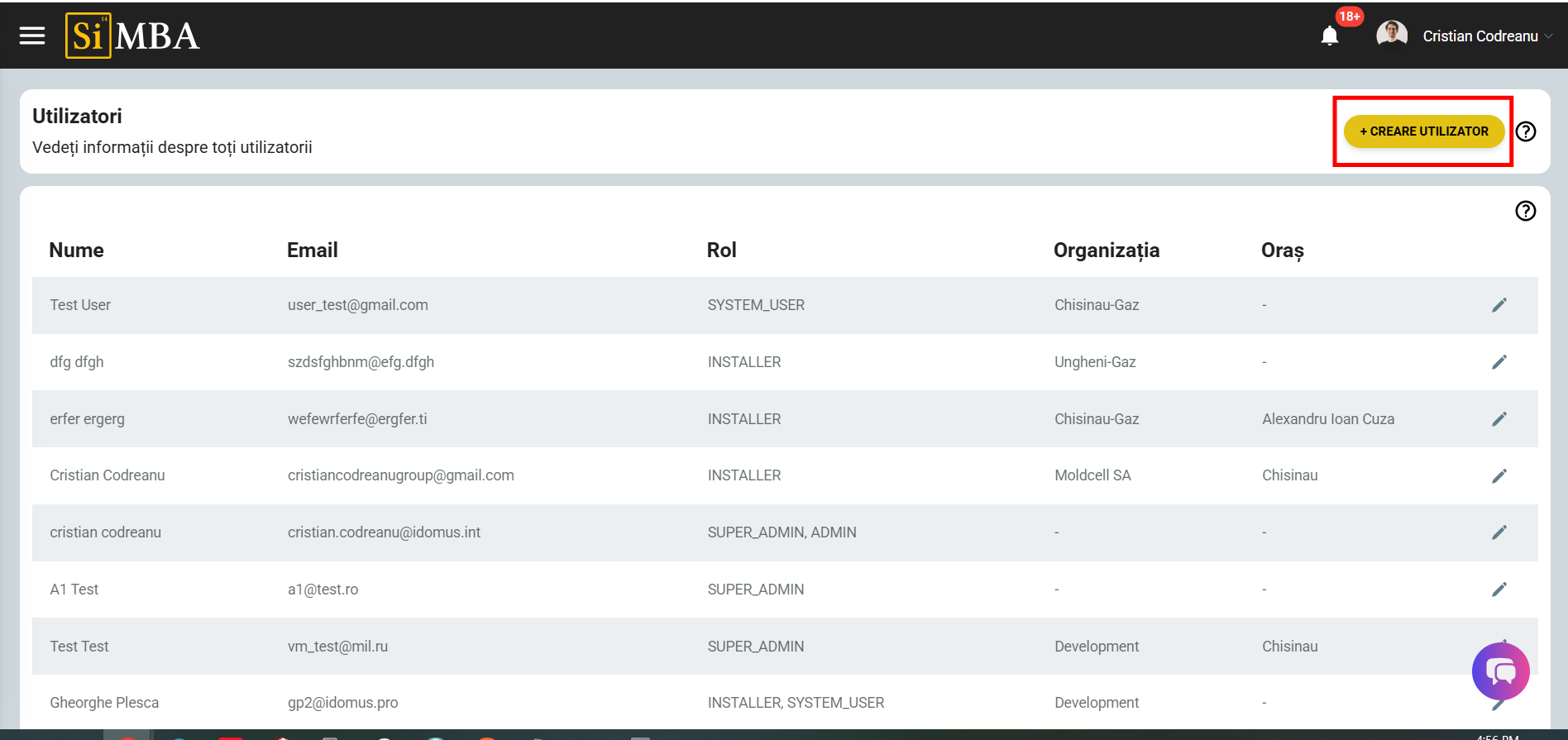Screen dimensions: 1568x740
Task: Edit the dfg dfgh user row
Action: point(1499,362)
